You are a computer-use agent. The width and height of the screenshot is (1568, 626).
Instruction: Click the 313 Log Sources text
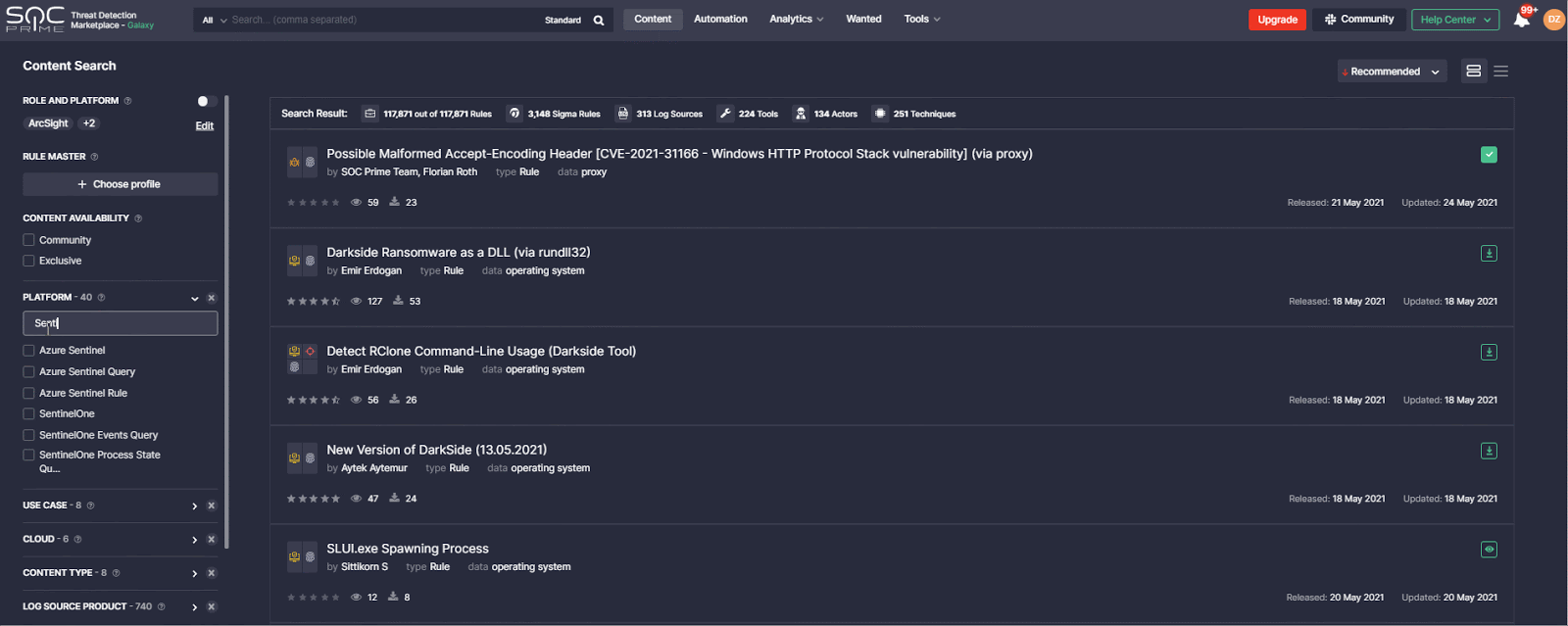click(x=669, y=115)
